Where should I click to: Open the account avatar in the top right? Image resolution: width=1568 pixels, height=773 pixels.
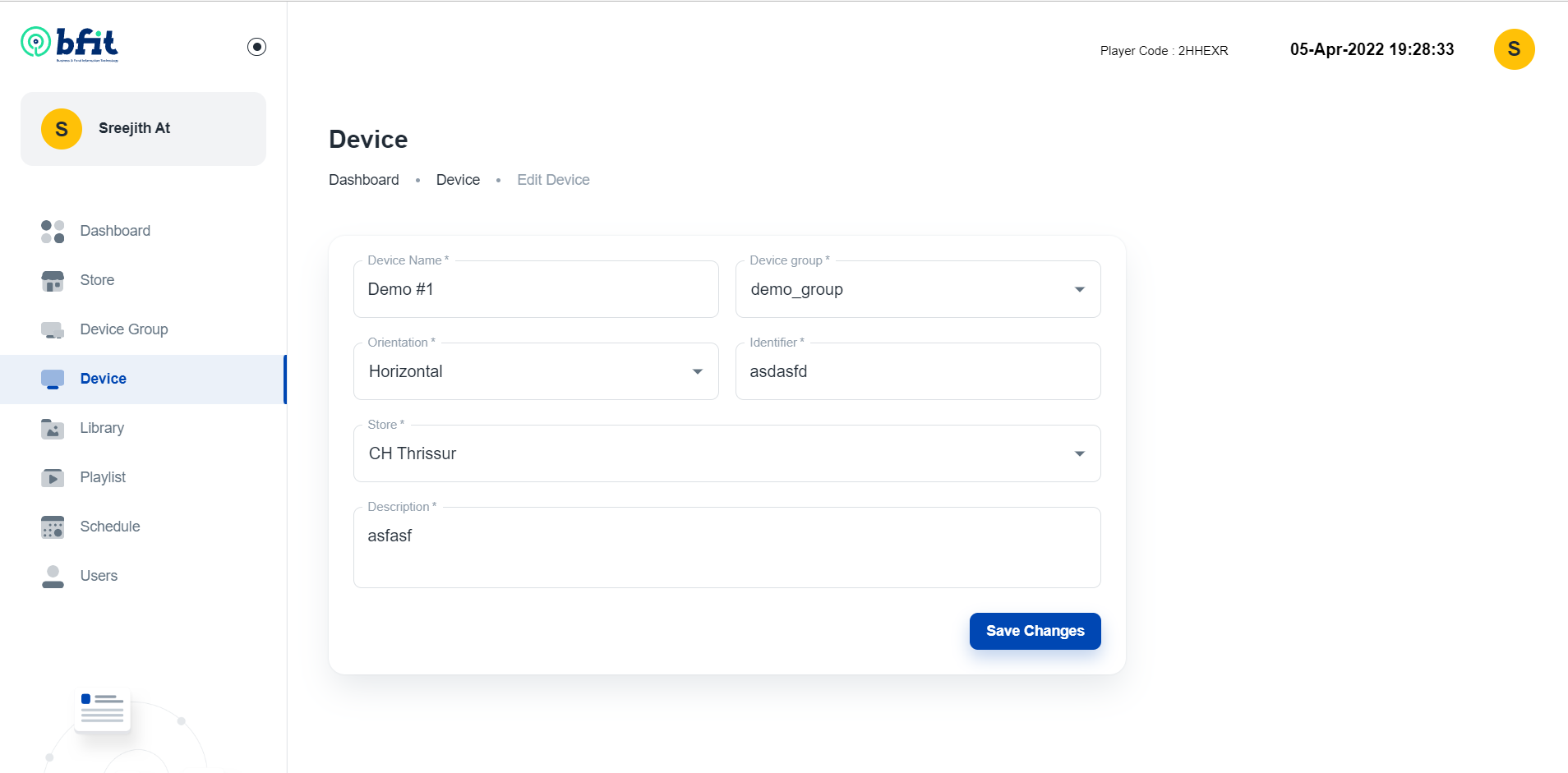1514,49
